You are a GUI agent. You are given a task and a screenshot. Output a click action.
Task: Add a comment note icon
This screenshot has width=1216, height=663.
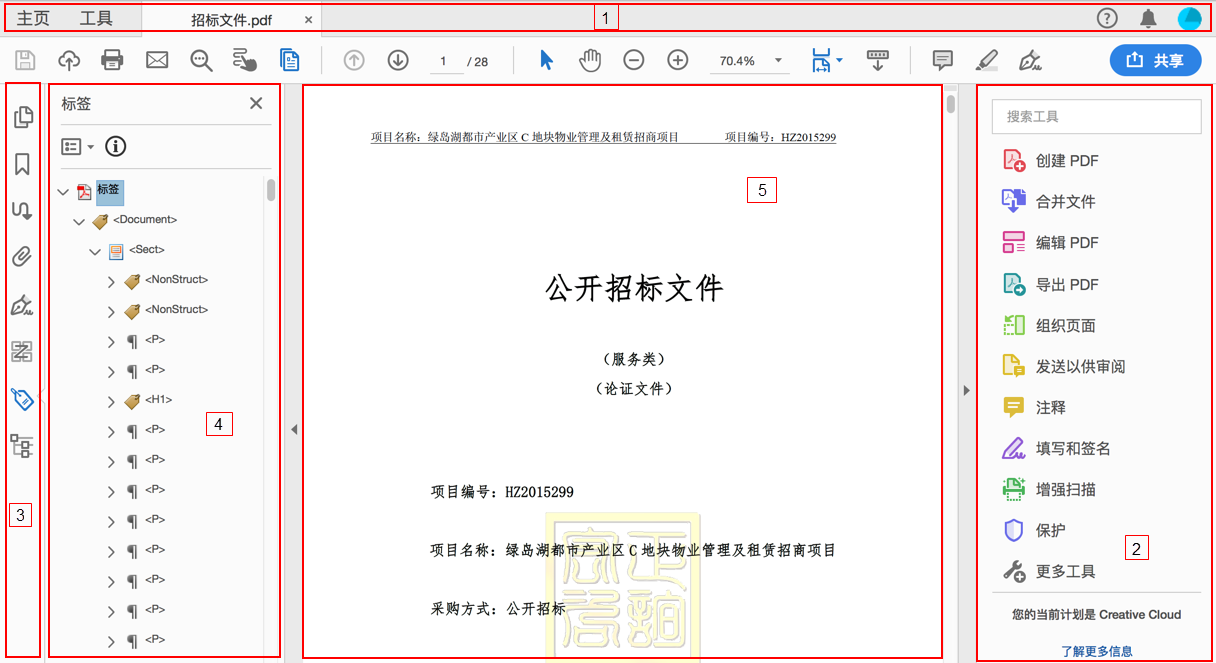click(x=942, y=60)
